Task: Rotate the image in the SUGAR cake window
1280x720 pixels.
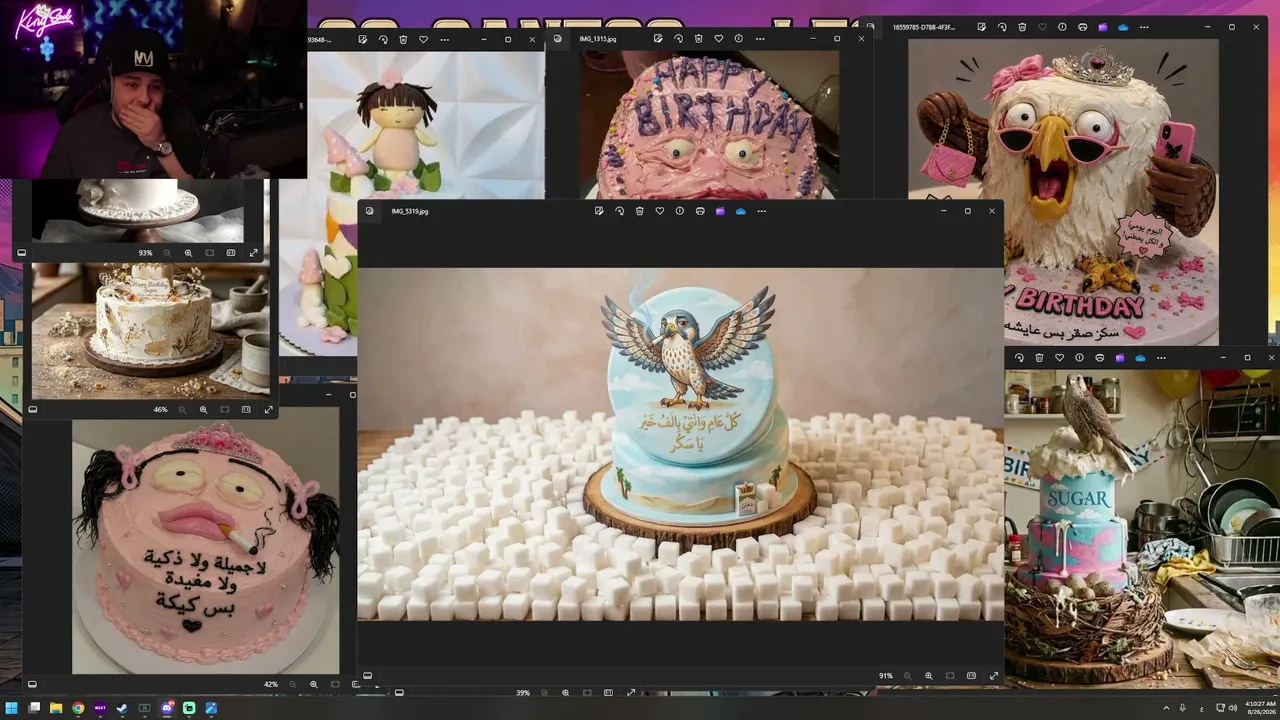Action: coord(1019,357)
